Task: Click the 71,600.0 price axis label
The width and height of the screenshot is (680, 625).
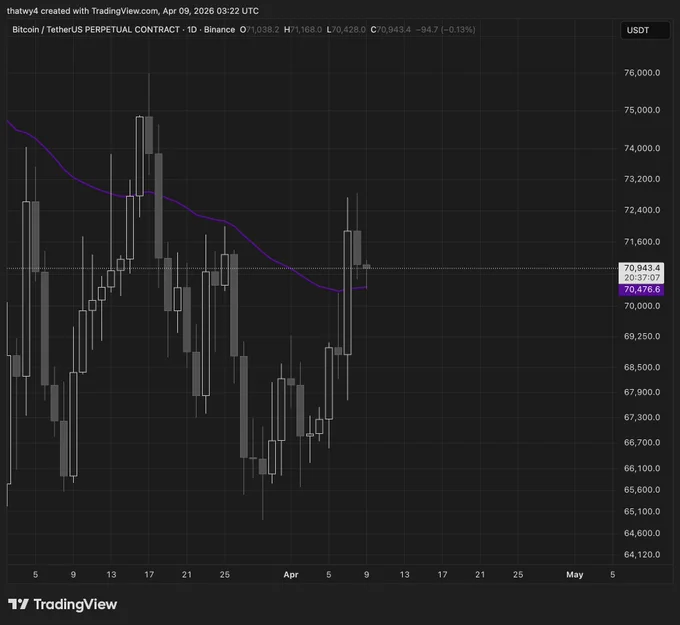Action: [x=642, y=242]
